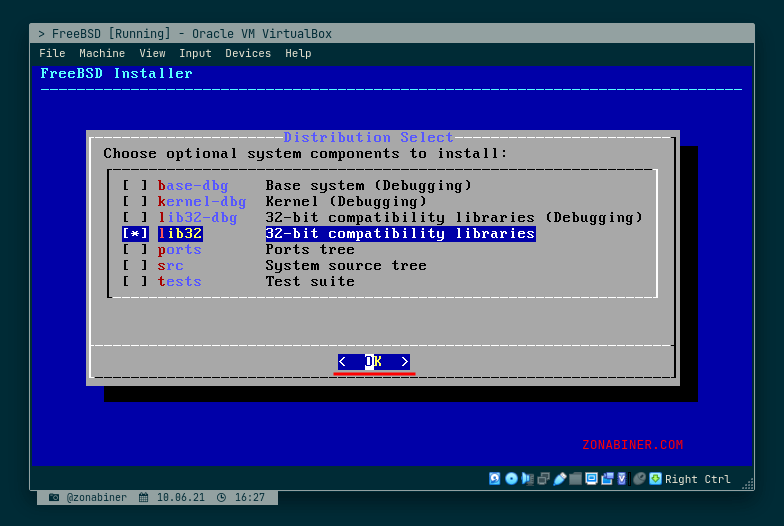The image size is (784, 526).
Task: Select the ports component name
Action: (x=180, y=250)
